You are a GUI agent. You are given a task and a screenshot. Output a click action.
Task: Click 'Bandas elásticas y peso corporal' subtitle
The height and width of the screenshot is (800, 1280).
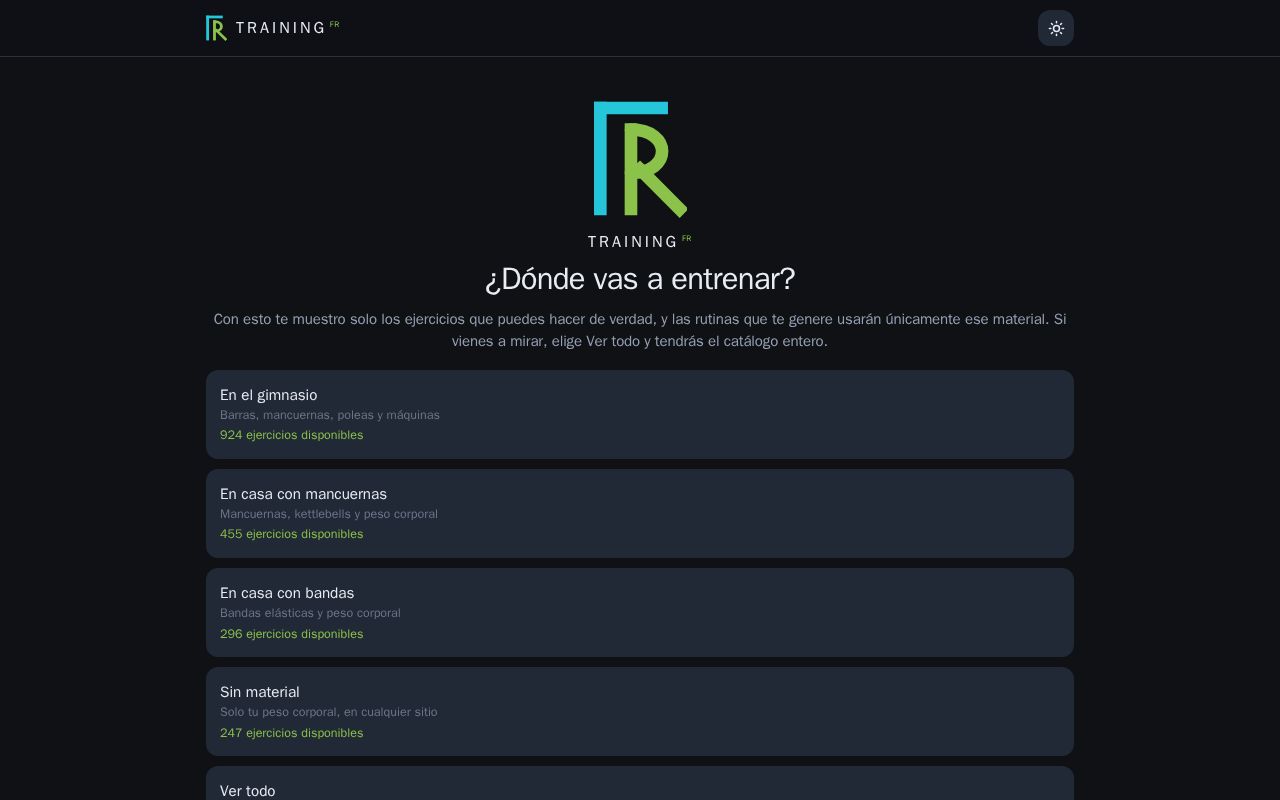(310, 613)
